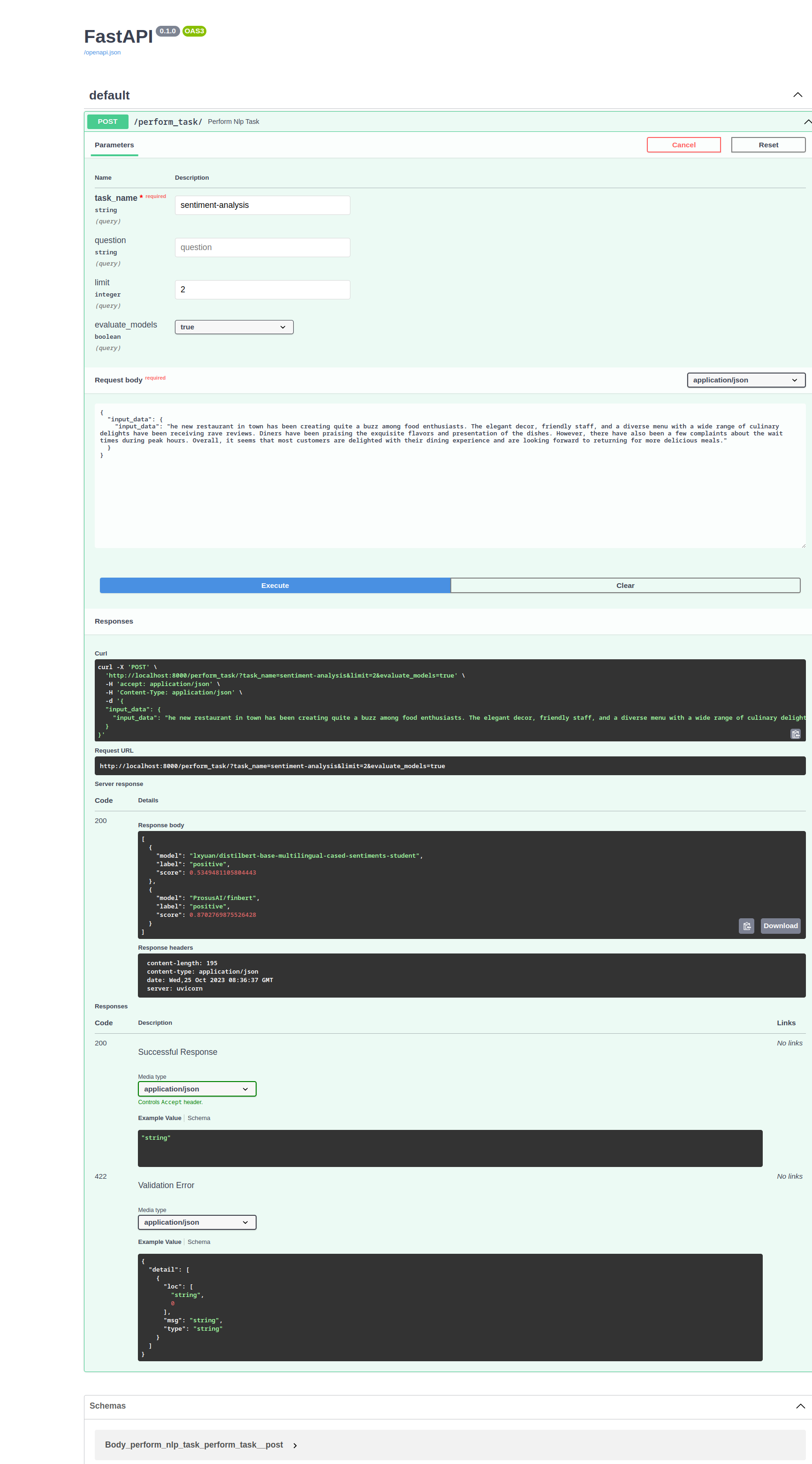Click the Controls Accept header note
The image size is (812, 1464).
pyautogui.click(x=170, y=1102)
